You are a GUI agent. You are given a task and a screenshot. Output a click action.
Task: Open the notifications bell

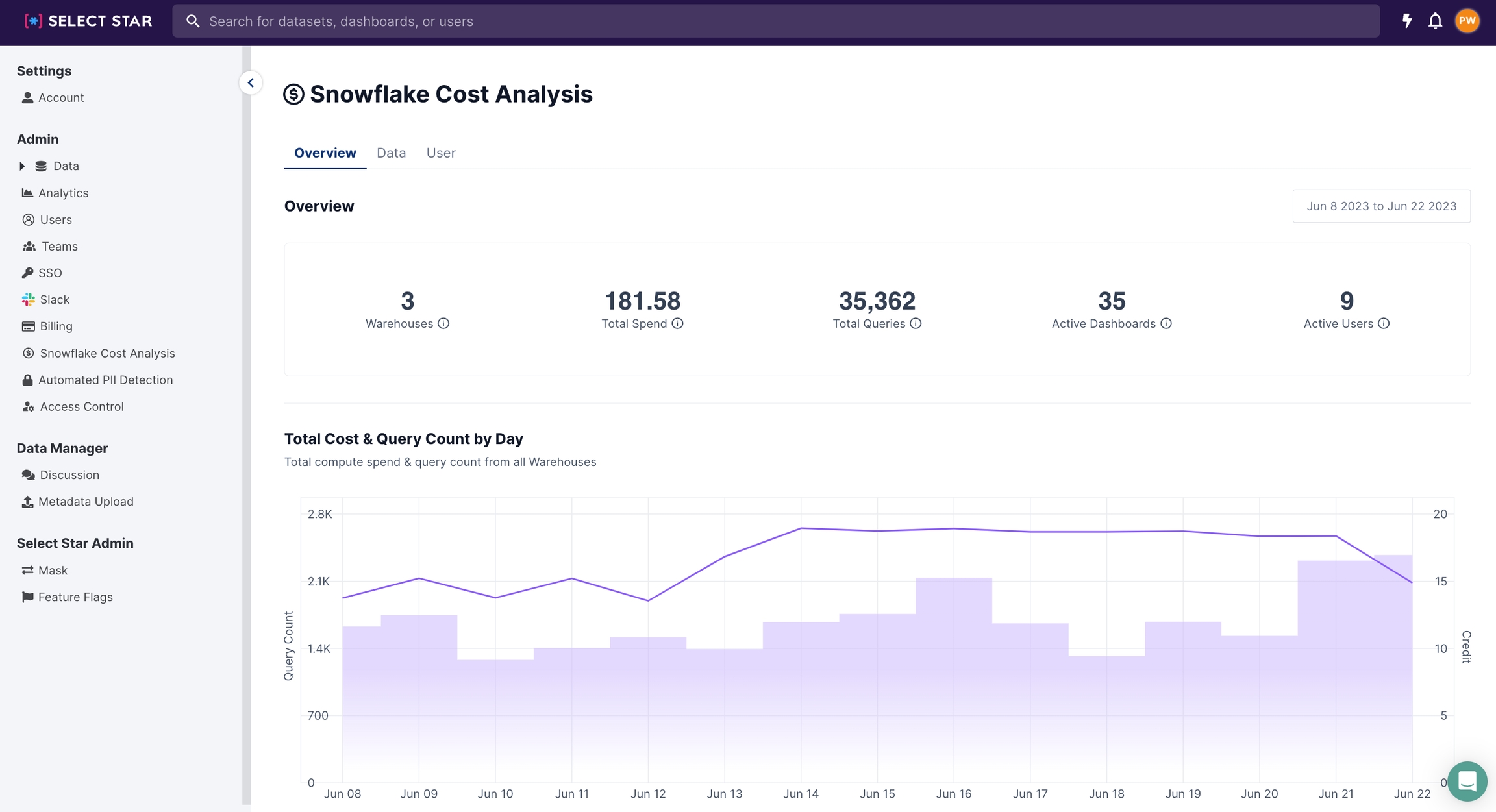click(1435, 21)
